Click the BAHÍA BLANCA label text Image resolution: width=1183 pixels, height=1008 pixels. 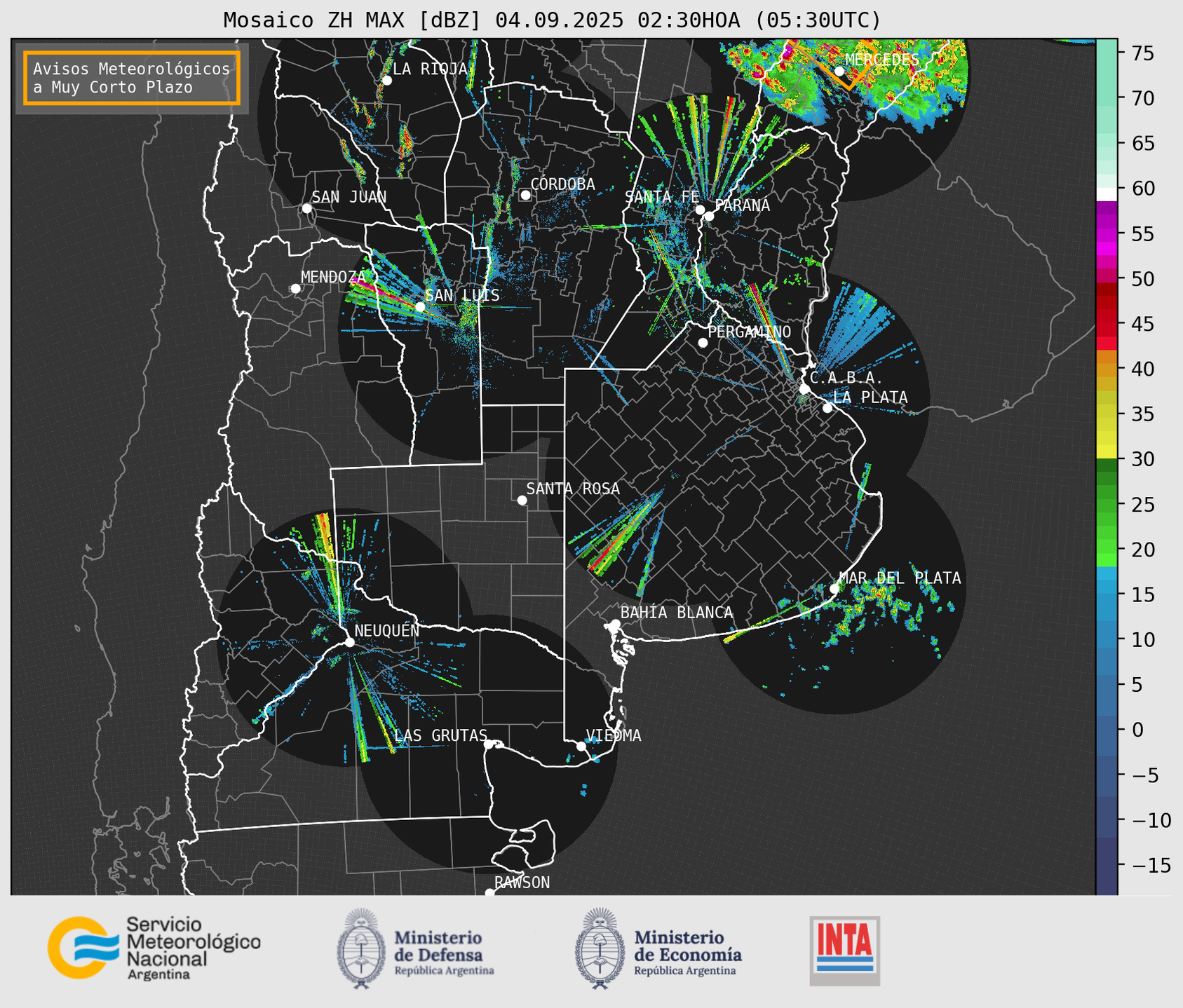tap(677, 613)
